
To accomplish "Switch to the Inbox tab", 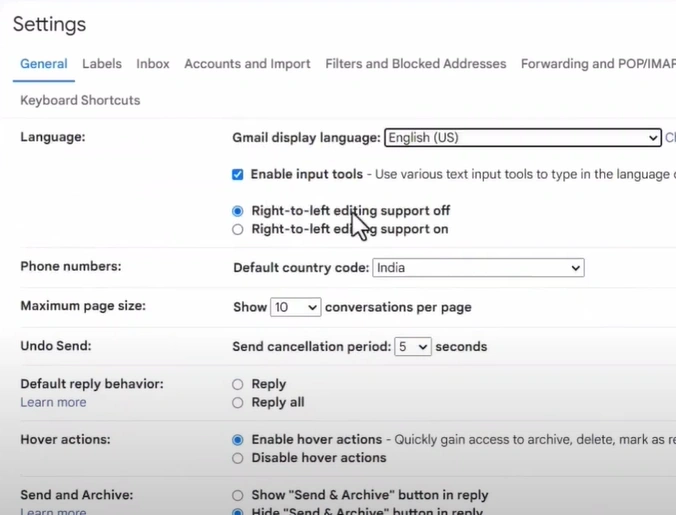I will [x=153, y=64].
